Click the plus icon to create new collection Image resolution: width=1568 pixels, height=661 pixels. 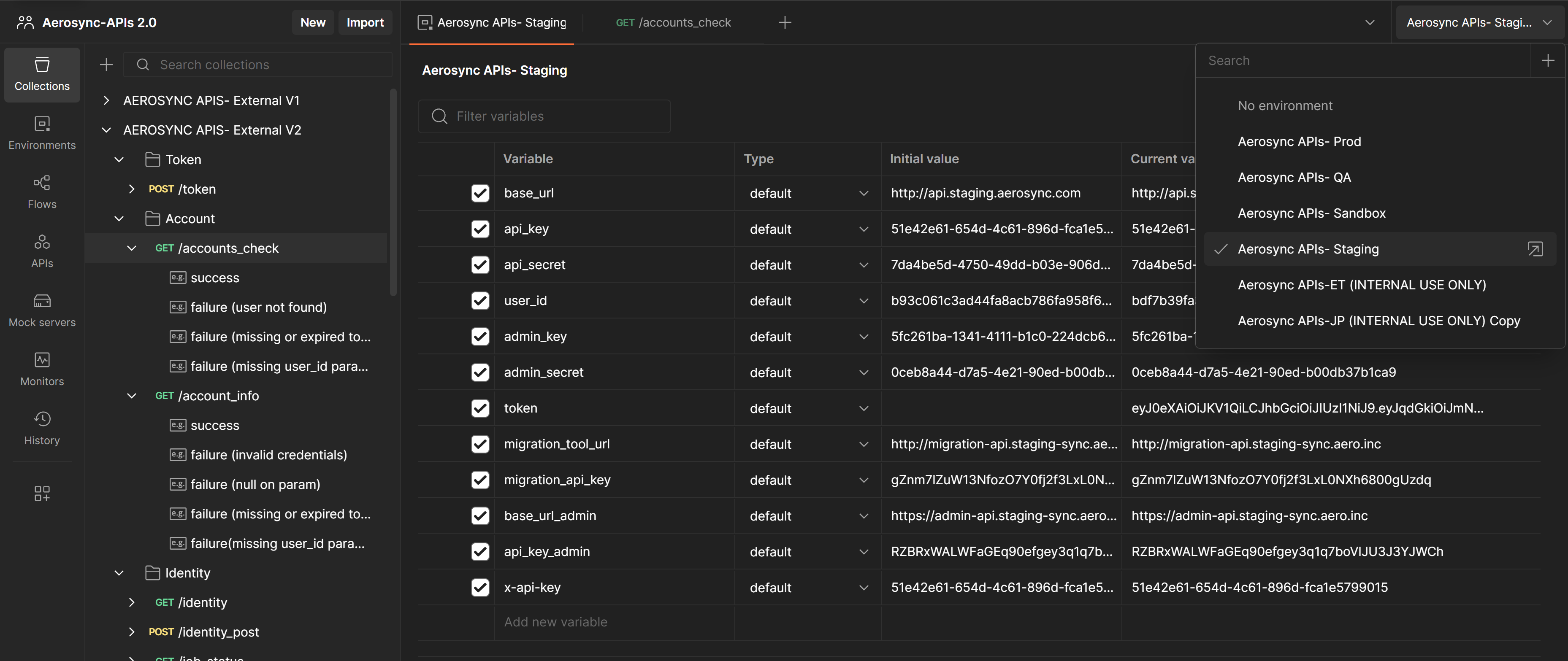tap(106, 65)
